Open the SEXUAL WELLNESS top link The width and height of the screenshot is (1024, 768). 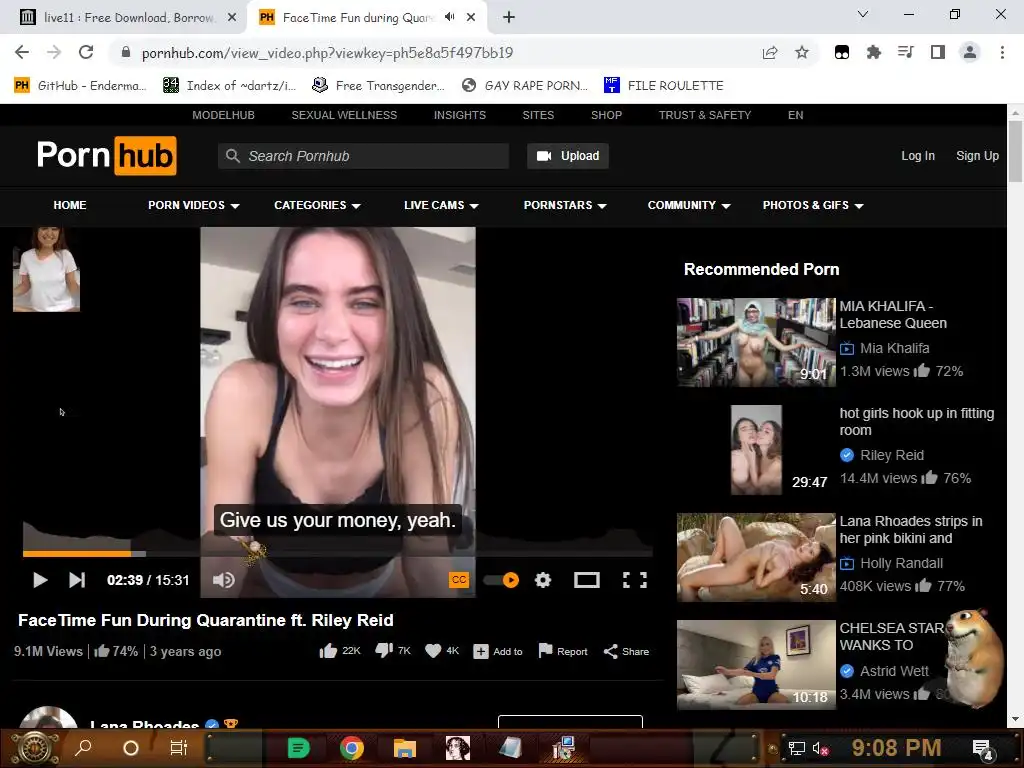coord(344,115)
